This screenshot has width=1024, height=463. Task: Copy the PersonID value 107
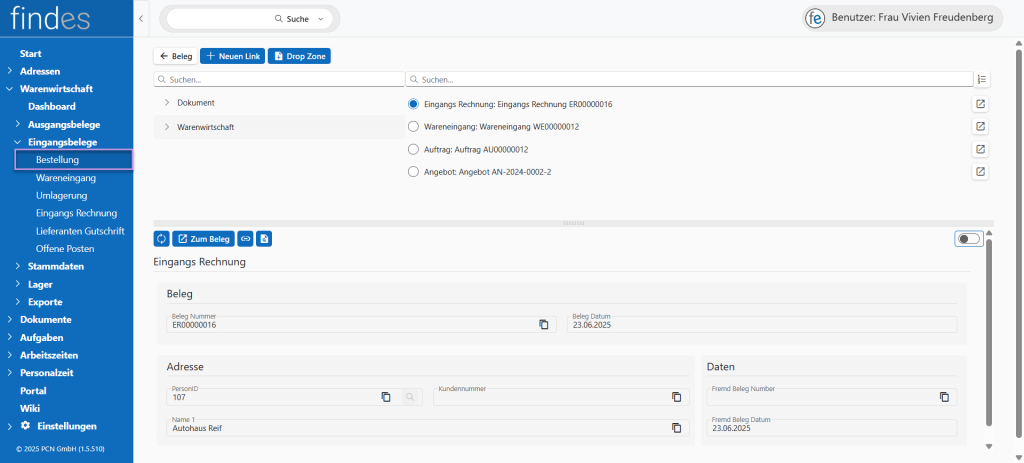pyautogui.click(x=386, y=397)
